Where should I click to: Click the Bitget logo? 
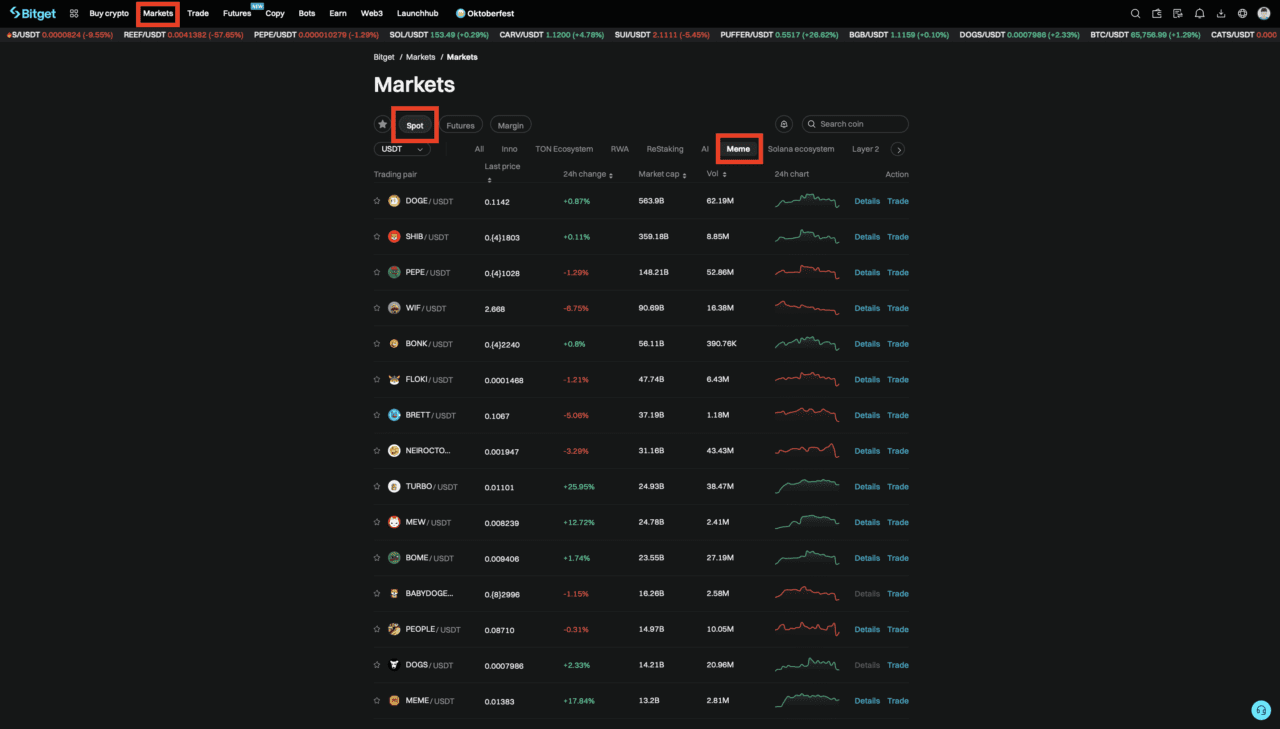pos(32,13)
